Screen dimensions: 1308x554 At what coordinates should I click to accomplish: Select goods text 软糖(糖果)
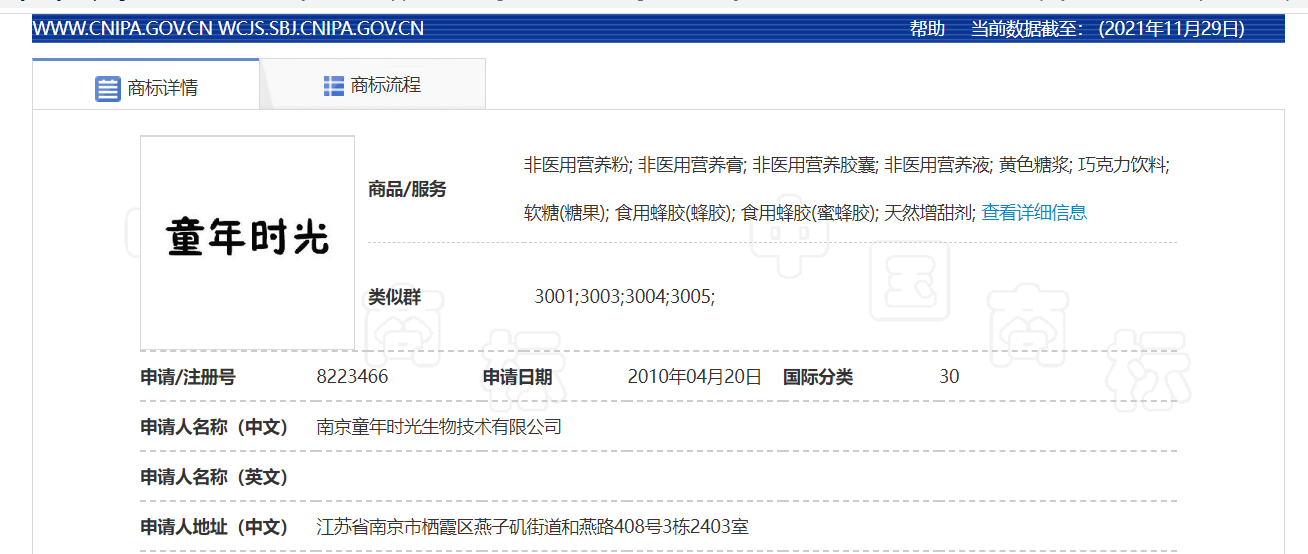pos(566,212)
